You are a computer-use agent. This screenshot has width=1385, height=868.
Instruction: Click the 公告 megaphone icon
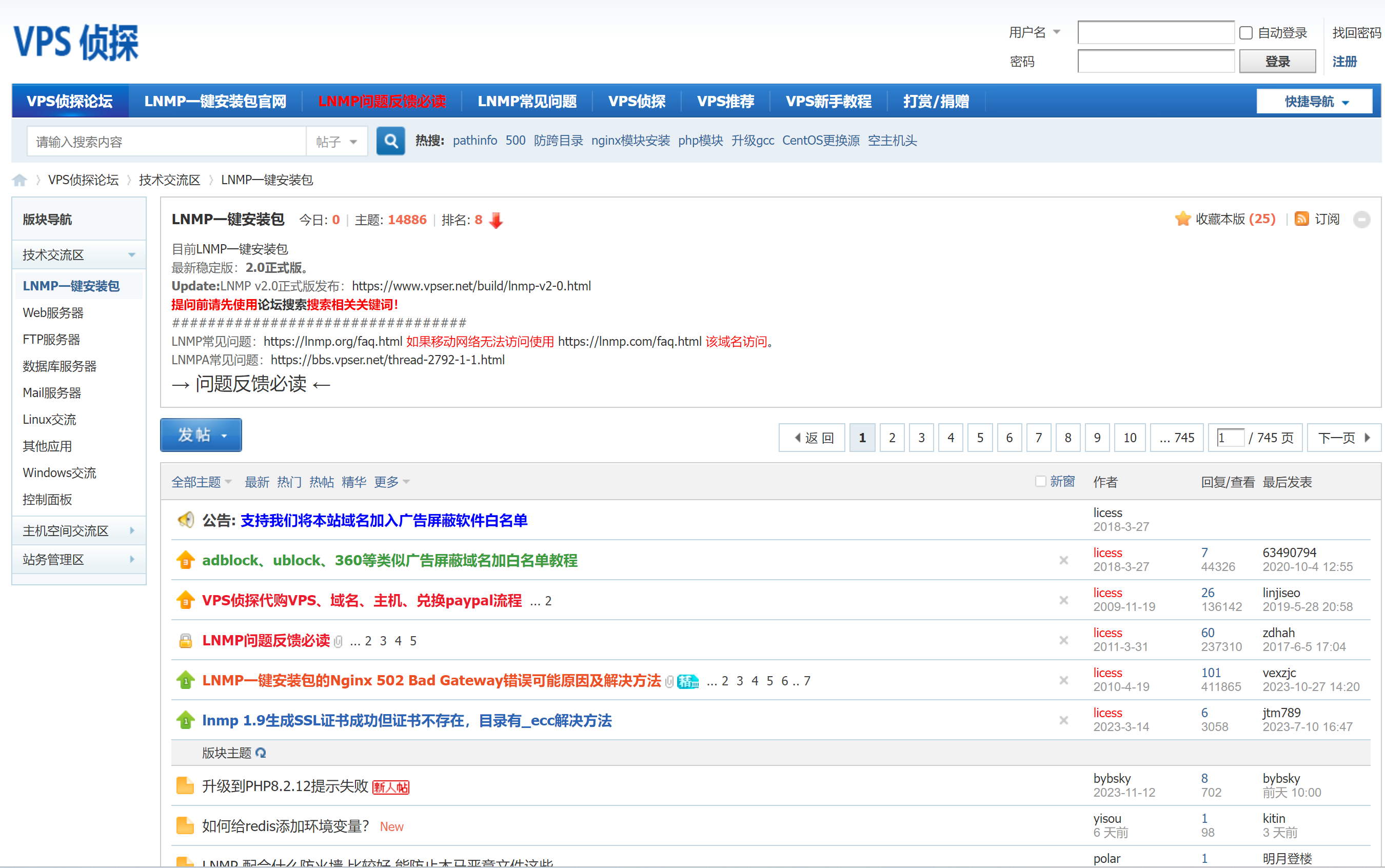185,520
